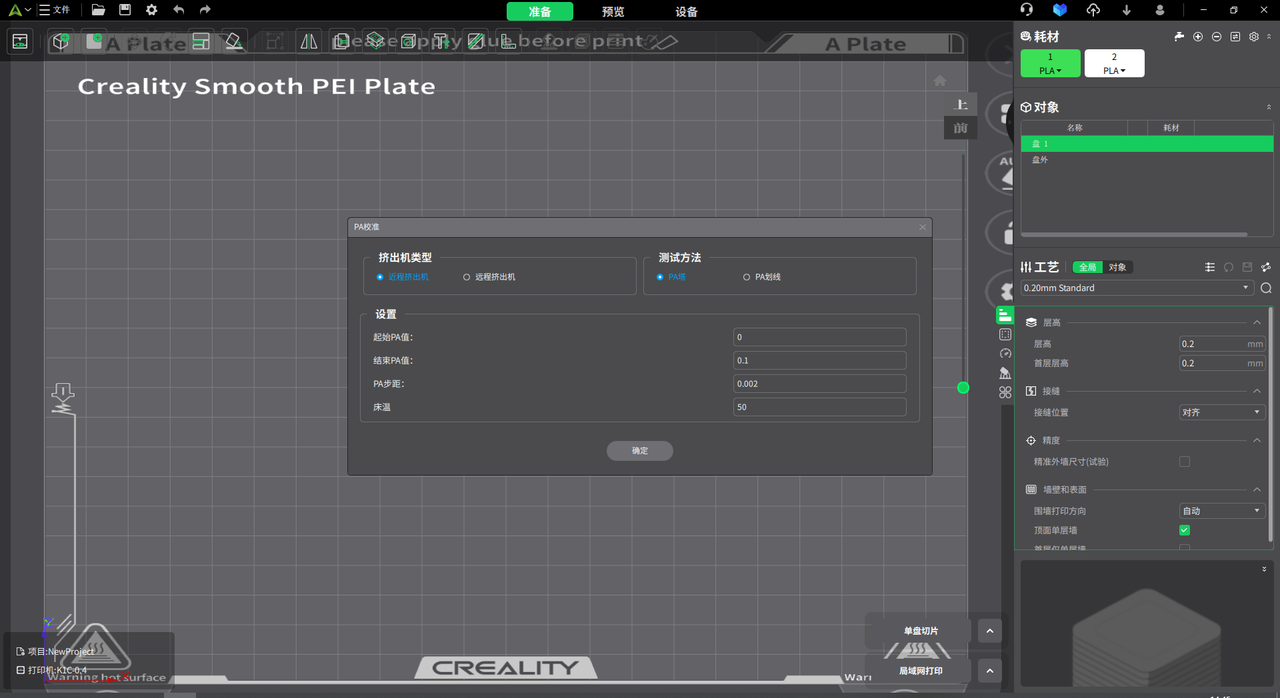This screenshot has width=1280, height=698.
Task: Open the support headset icon
Action: [x=1026, y=10]
